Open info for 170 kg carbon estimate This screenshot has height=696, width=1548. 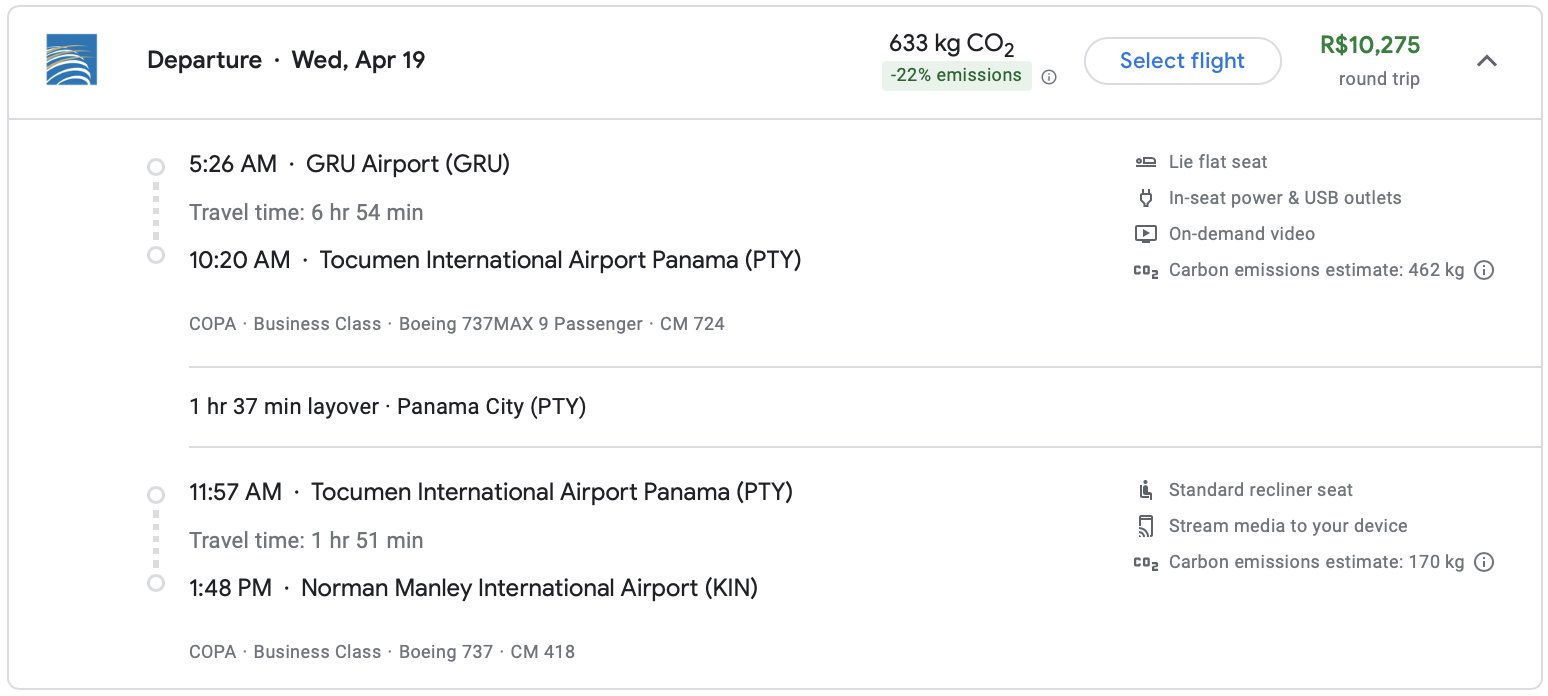pos(1485,562)
